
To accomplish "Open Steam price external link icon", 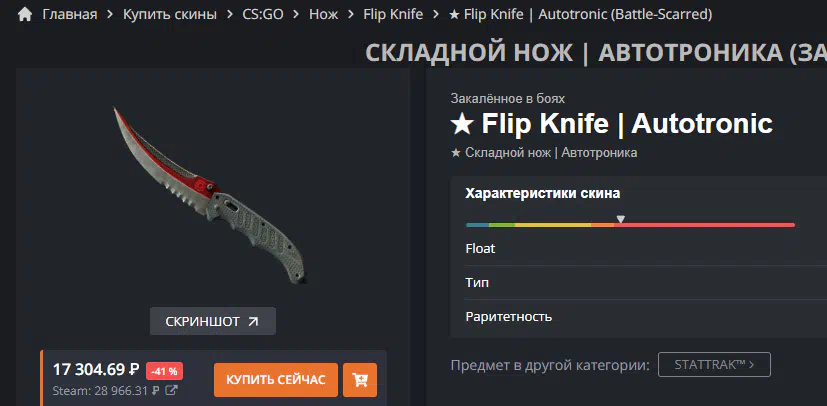I will [x=171, y=391].
